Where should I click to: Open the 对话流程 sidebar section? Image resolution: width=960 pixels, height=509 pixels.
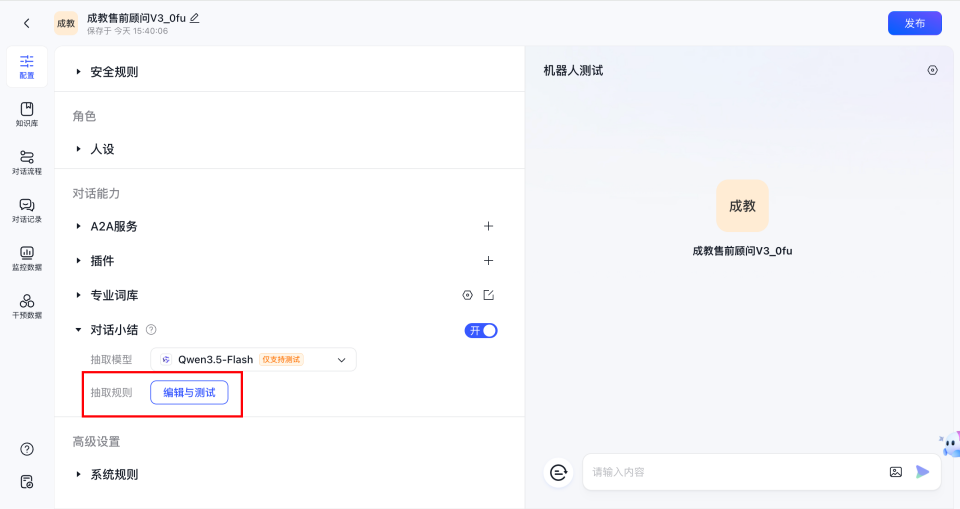[27, 162]
